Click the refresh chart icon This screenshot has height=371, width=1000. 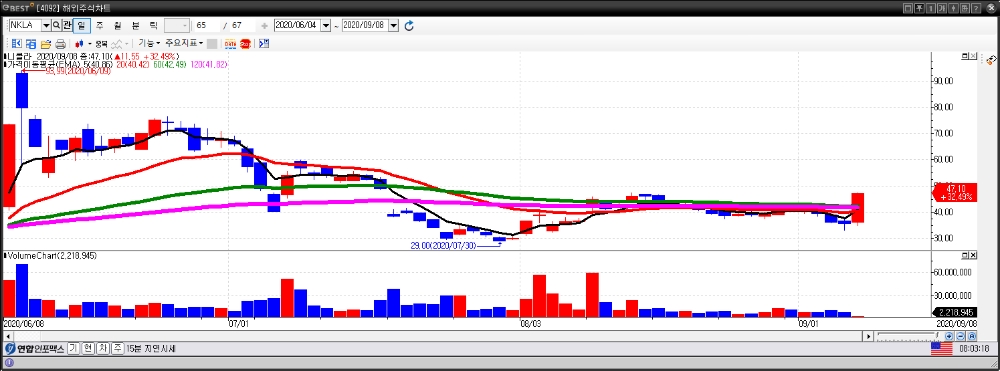pos(409,25)
